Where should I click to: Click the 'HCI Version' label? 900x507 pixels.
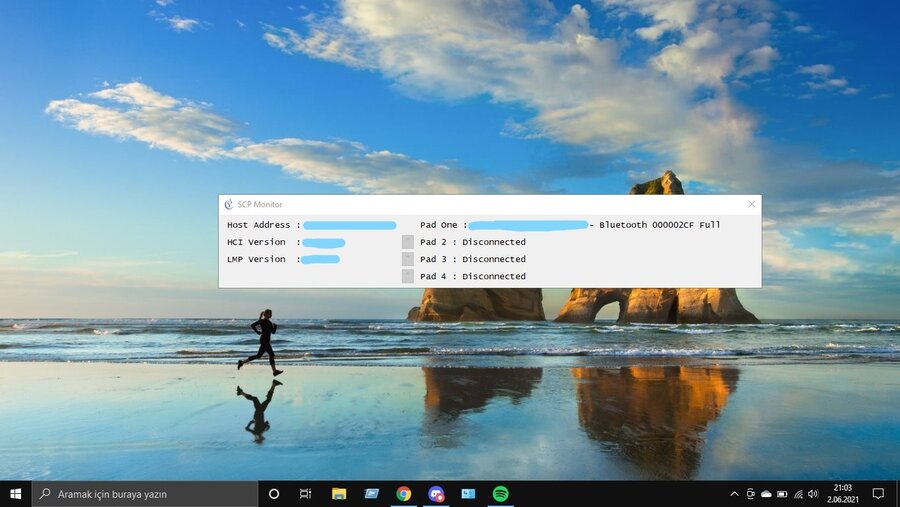click(256, 242)
